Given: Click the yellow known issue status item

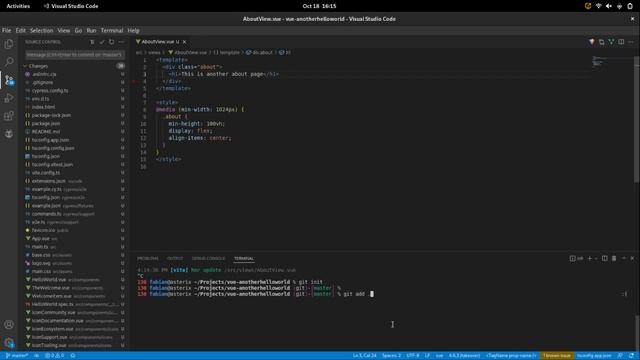Looking at the screenshot, I should pyautogui.click(x=557, y=356).
